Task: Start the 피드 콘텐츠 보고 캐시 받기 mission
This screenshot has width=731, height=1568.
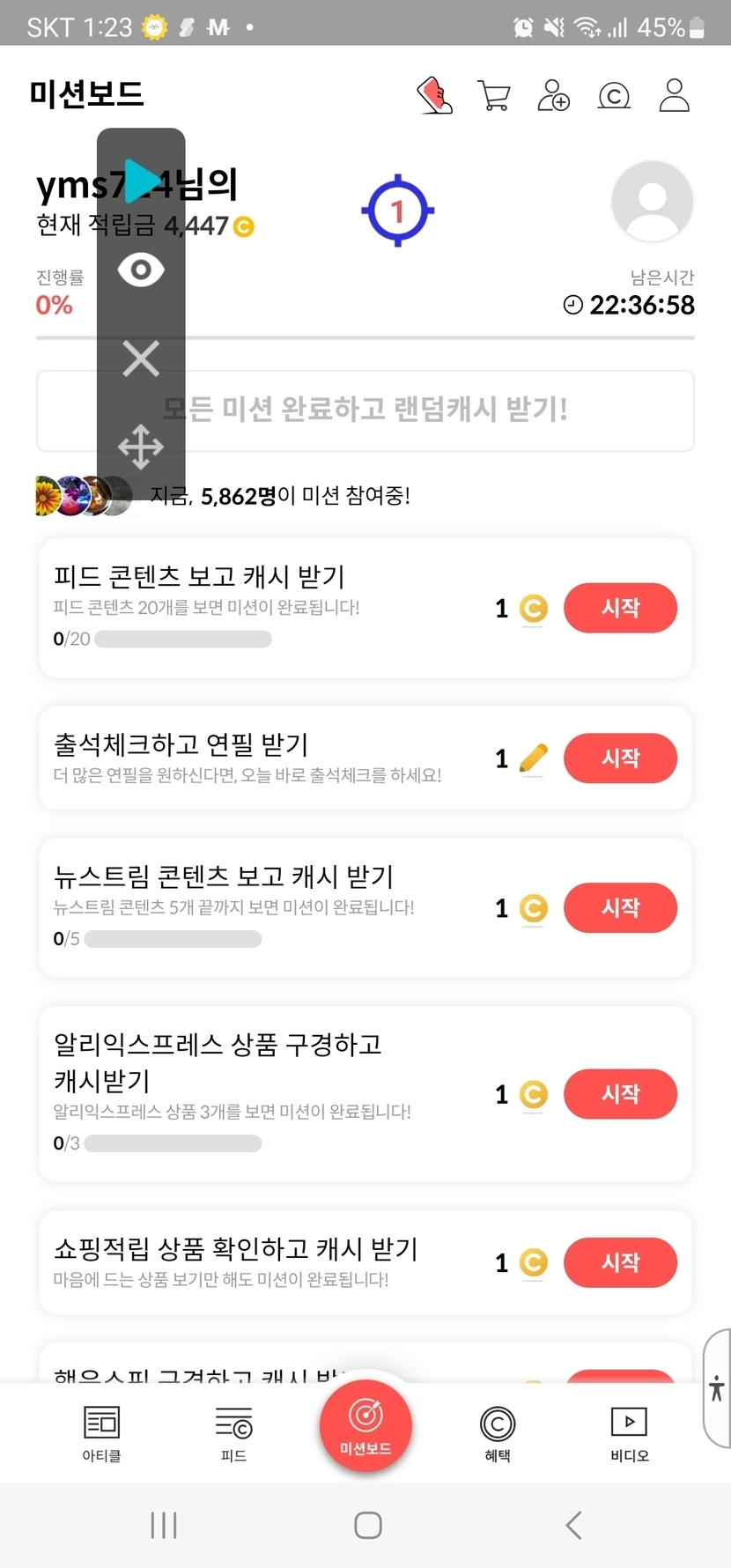Action: (620, 608)
